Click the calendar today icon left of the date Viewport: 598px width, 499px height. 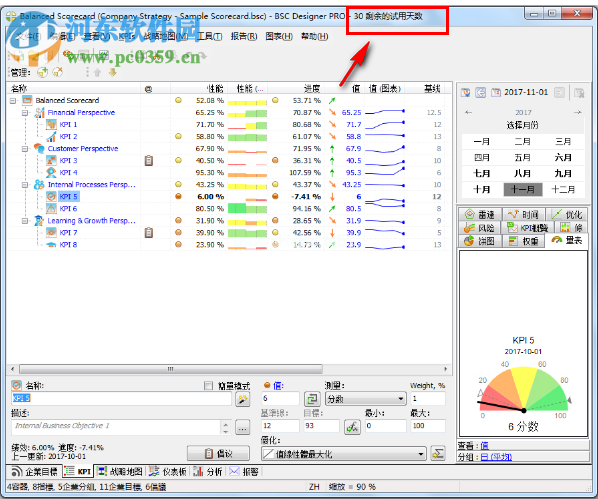pos(465,92)
